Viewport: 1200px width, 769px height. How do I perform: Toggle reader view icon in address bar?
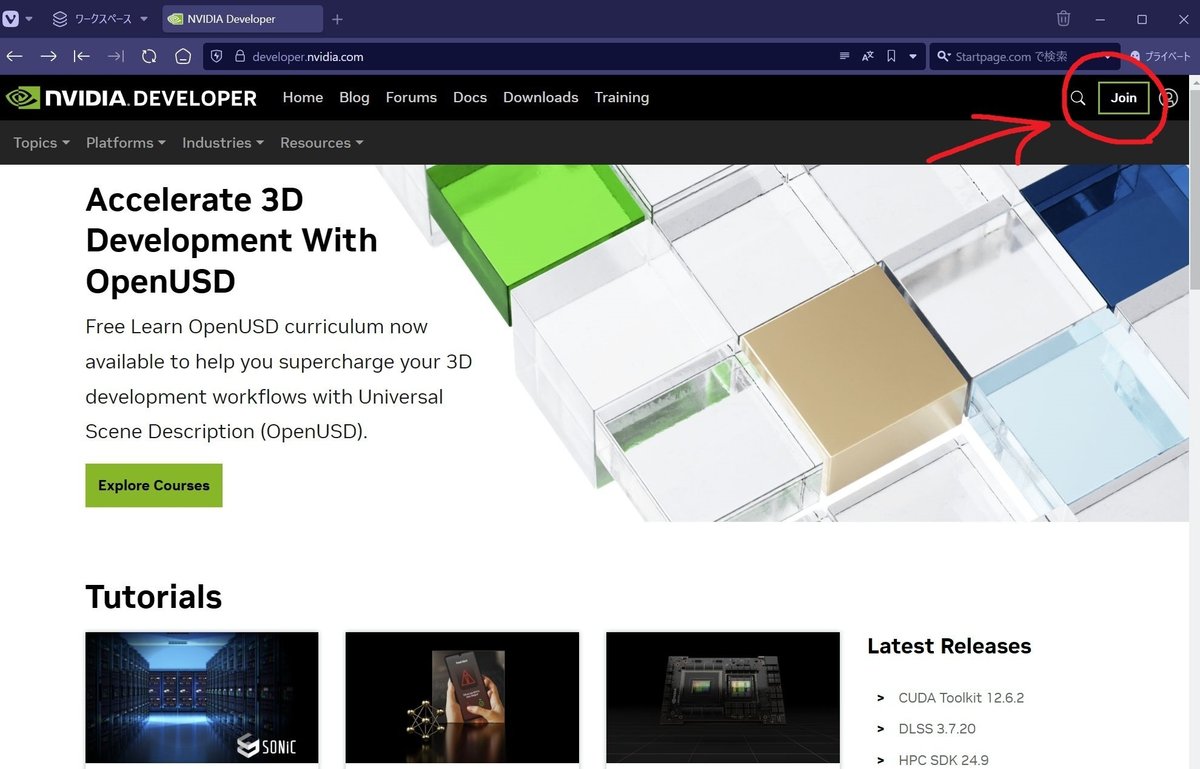click(x=845, y=57)
